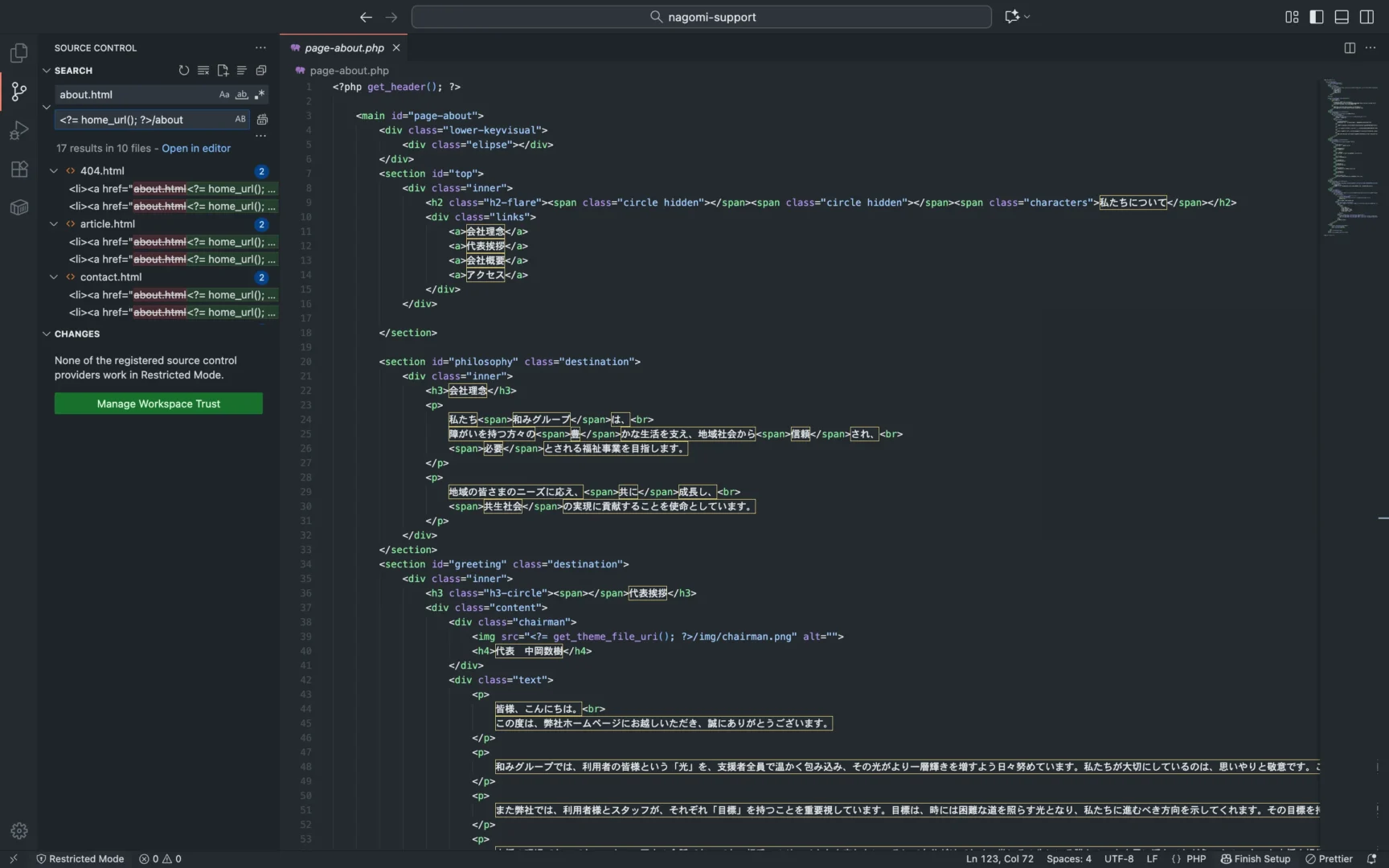The height and width of the screenshot is (868, 1389).
Task: Collapse the contact.html results group
Action: (54, 277)
